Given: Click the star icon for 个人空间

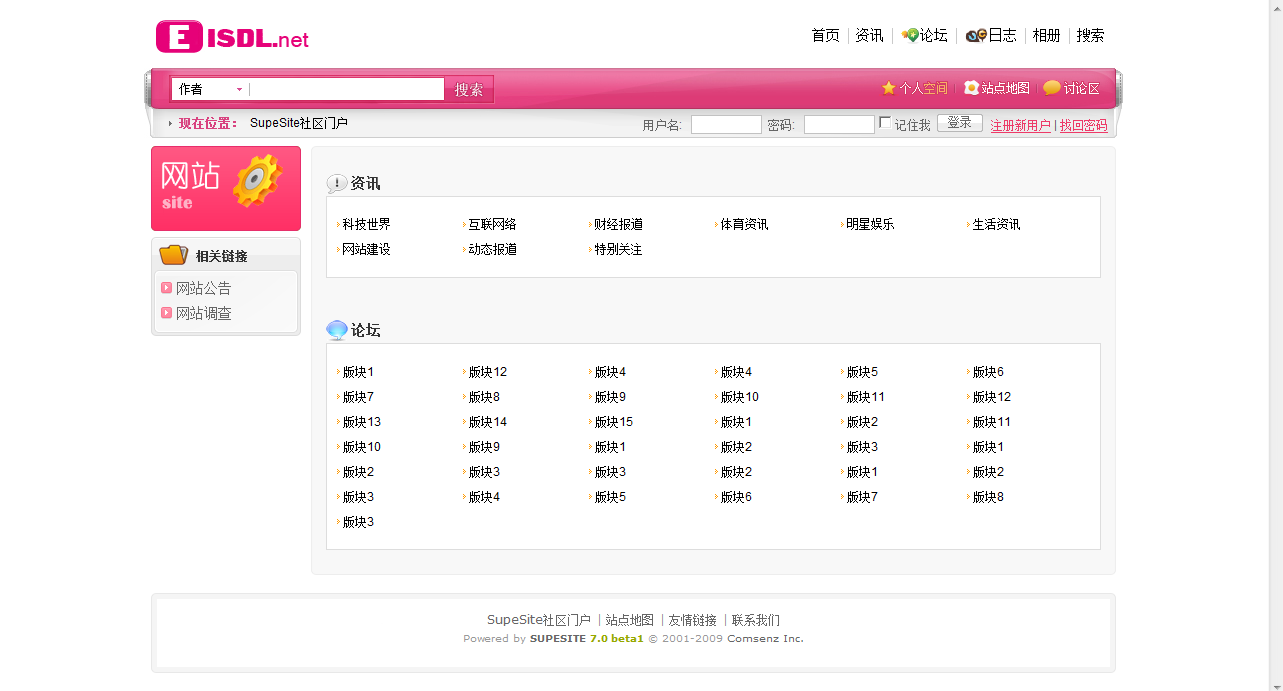Looking at the screenshot, I should 888,88.
